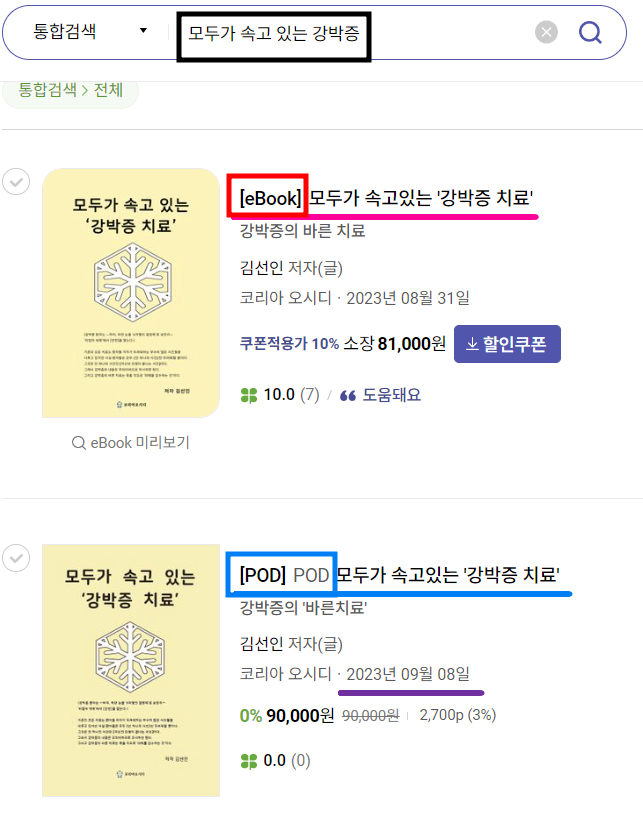Click the 할인쿠폰 download button

[x=507, y=344]
